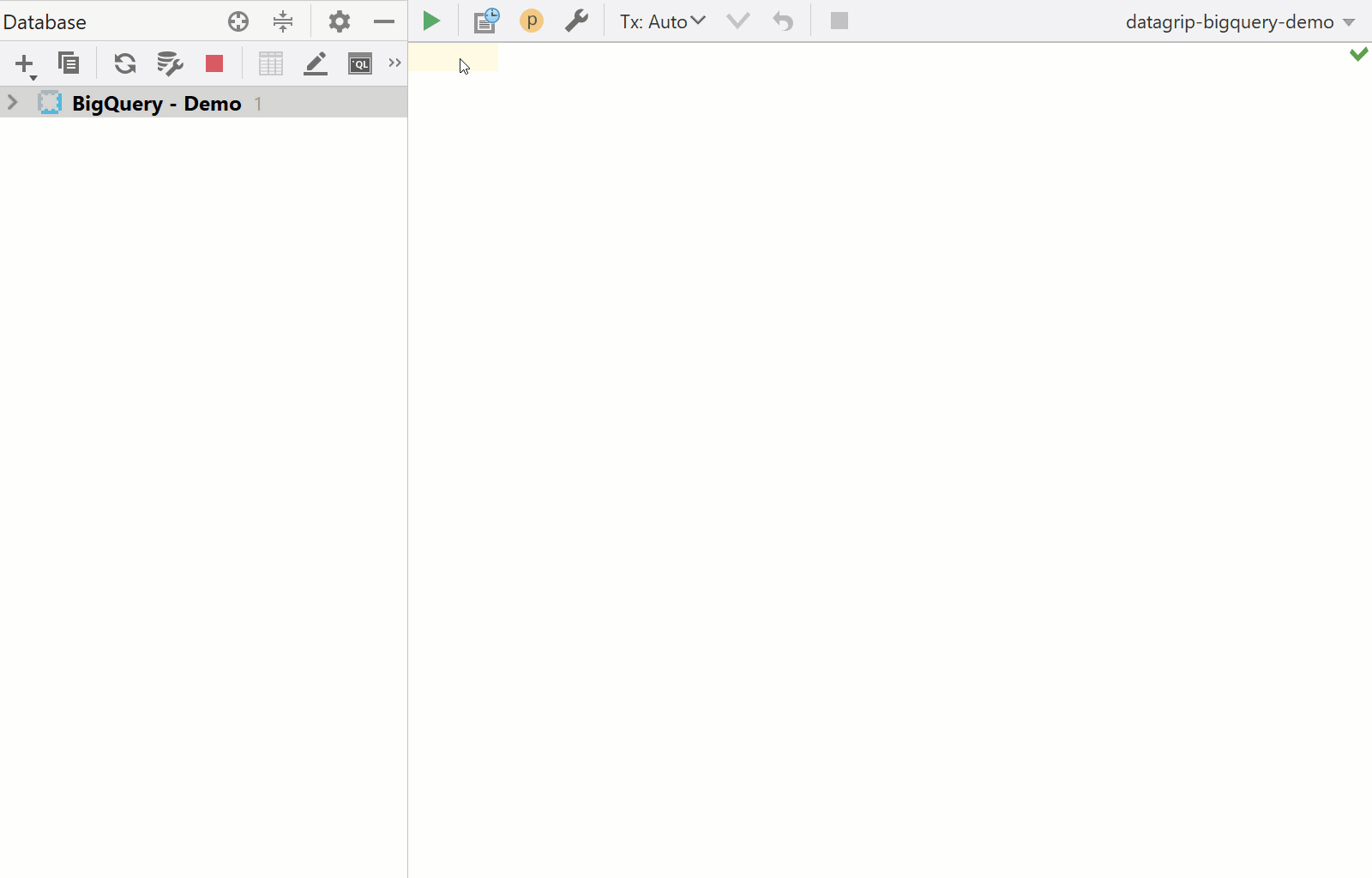Show more toolbar actions chevrons

(394, 63)
